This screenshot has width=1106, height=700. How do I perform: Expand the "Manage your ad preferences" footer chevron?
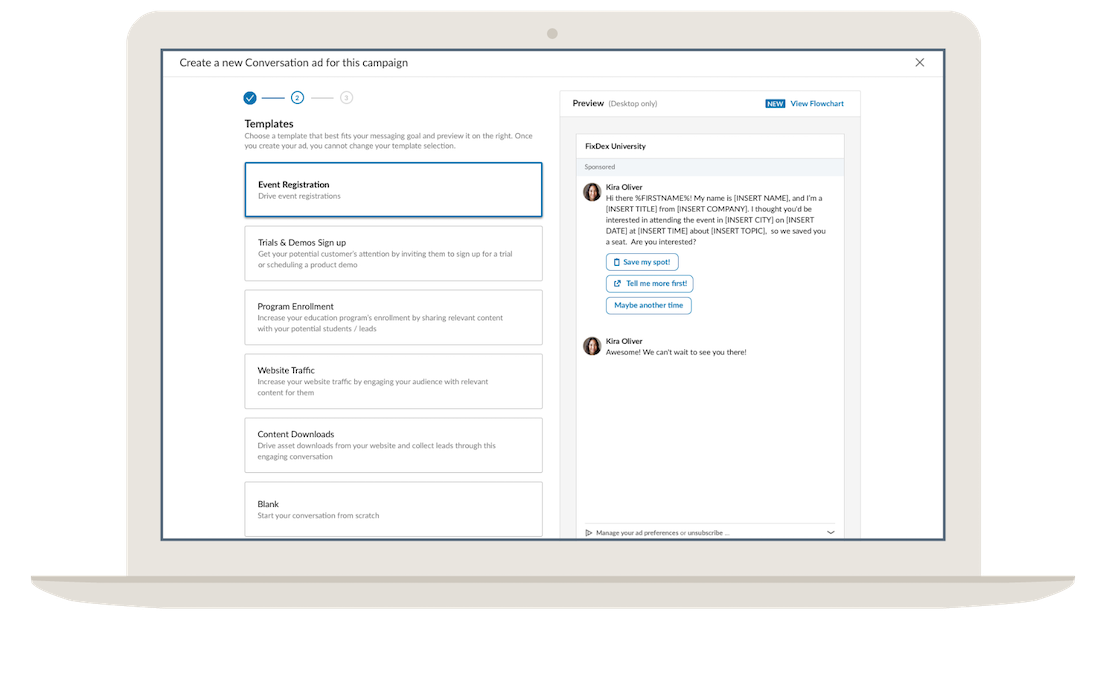pos(831,532)
